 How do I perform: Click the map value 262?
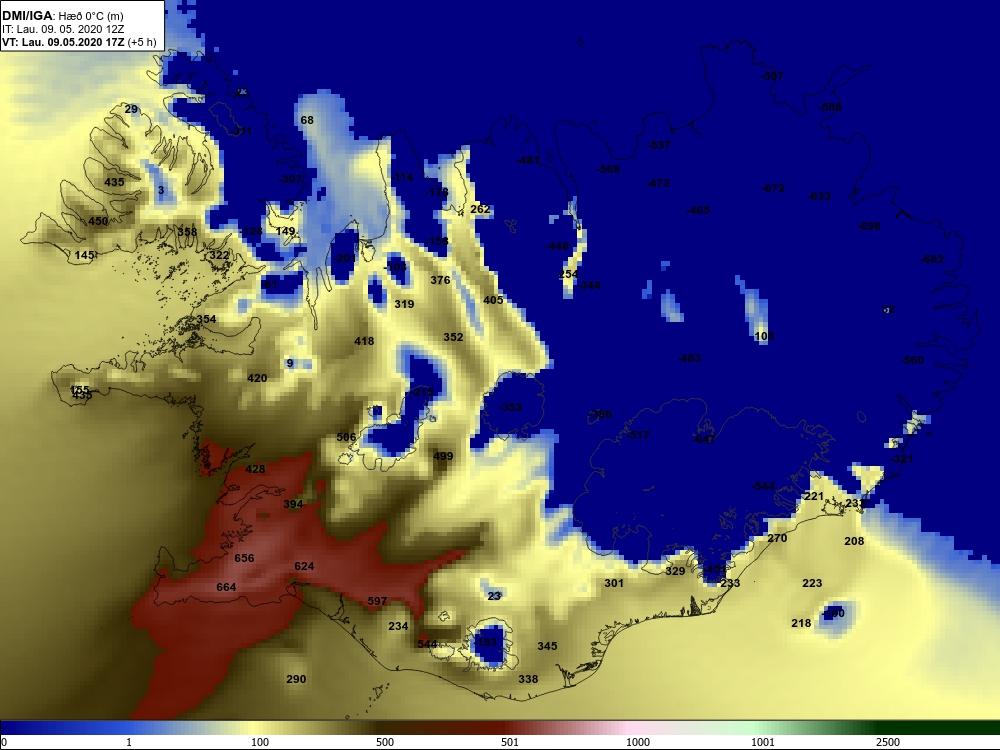tap(480, 209)
